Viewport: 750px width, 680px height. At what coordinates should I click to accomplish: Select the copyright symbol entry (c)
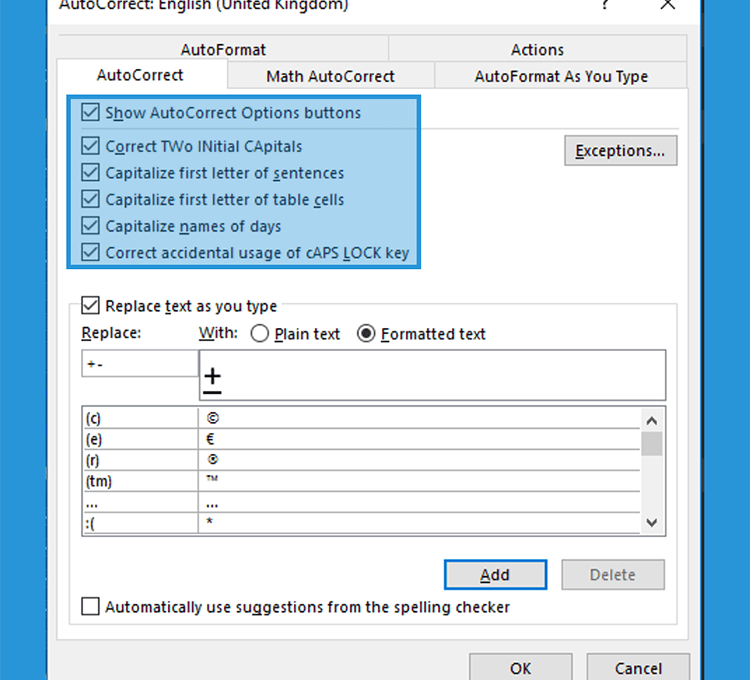(362, 418)
